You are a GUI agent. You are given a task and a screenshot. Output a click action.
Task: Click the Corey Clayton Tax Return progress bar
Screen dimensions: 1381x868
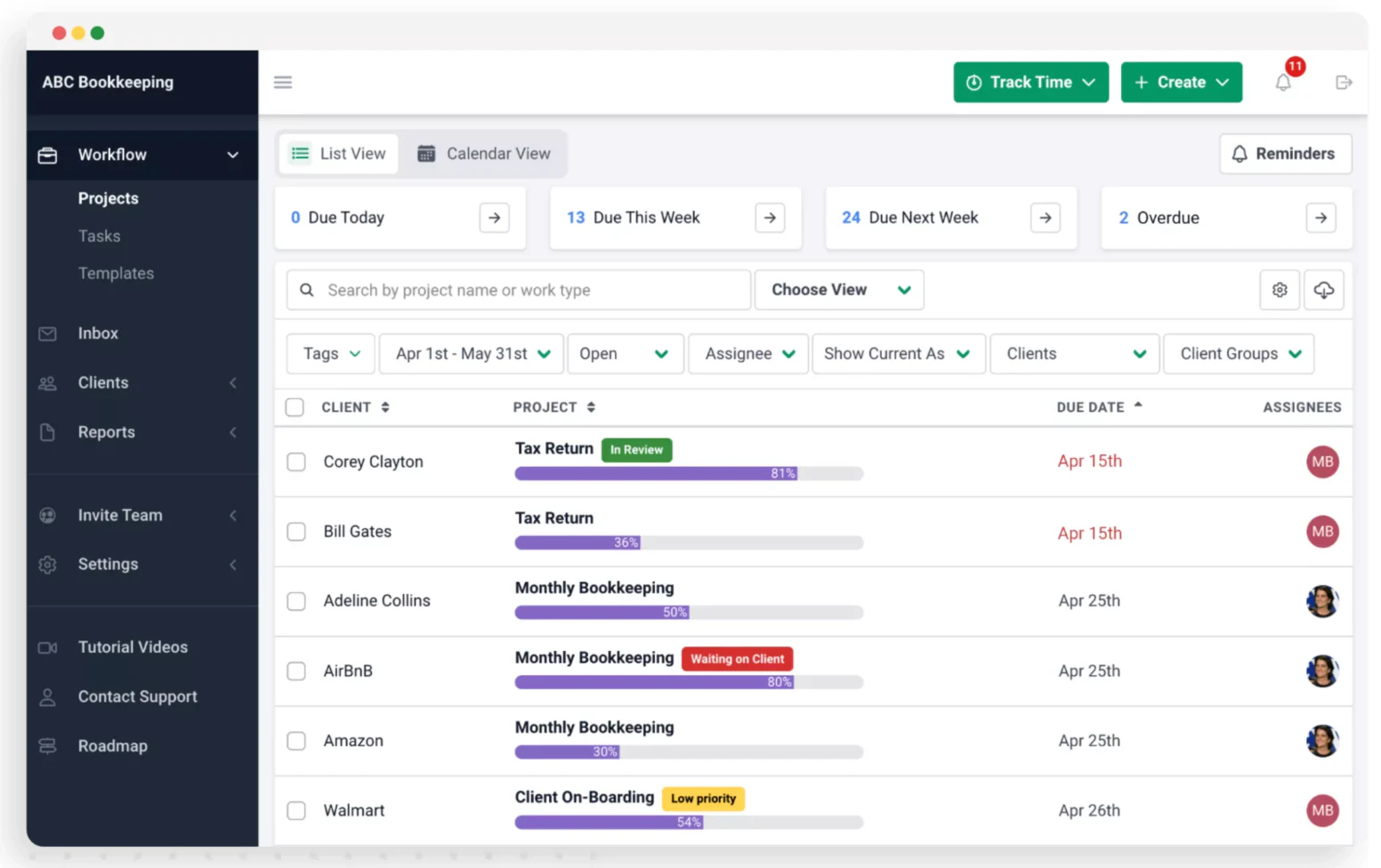(x=689, y=473)
